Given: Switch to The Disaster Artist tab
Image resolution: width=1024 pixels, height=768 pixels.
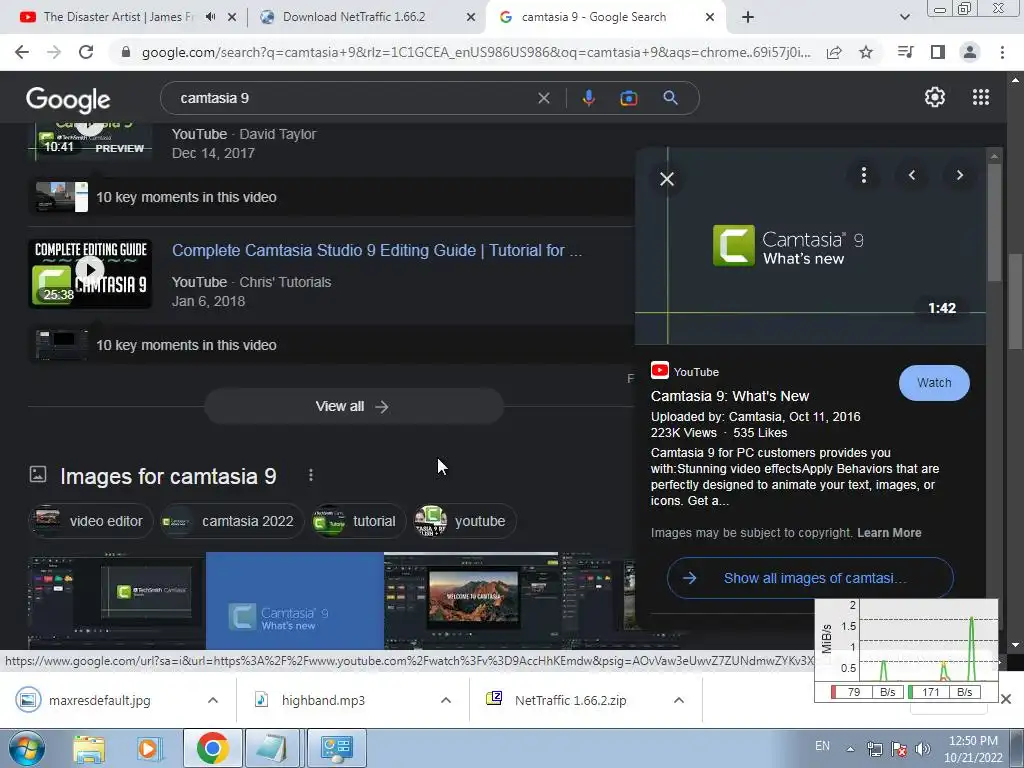Looking at the screenshot, I should 118,17.
